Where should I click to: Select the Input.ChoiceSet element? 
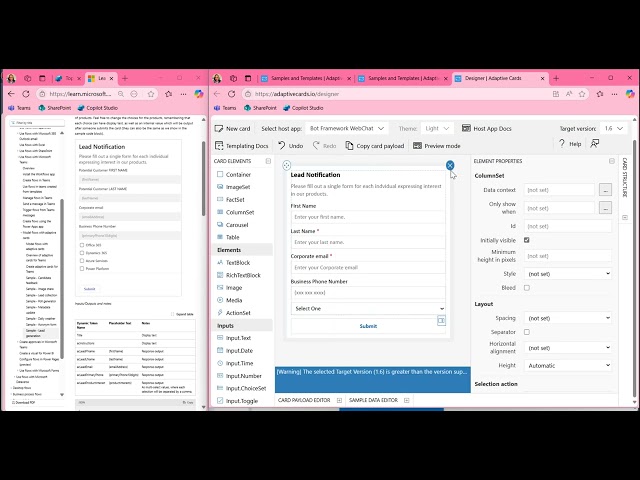[x=241, y=388]
